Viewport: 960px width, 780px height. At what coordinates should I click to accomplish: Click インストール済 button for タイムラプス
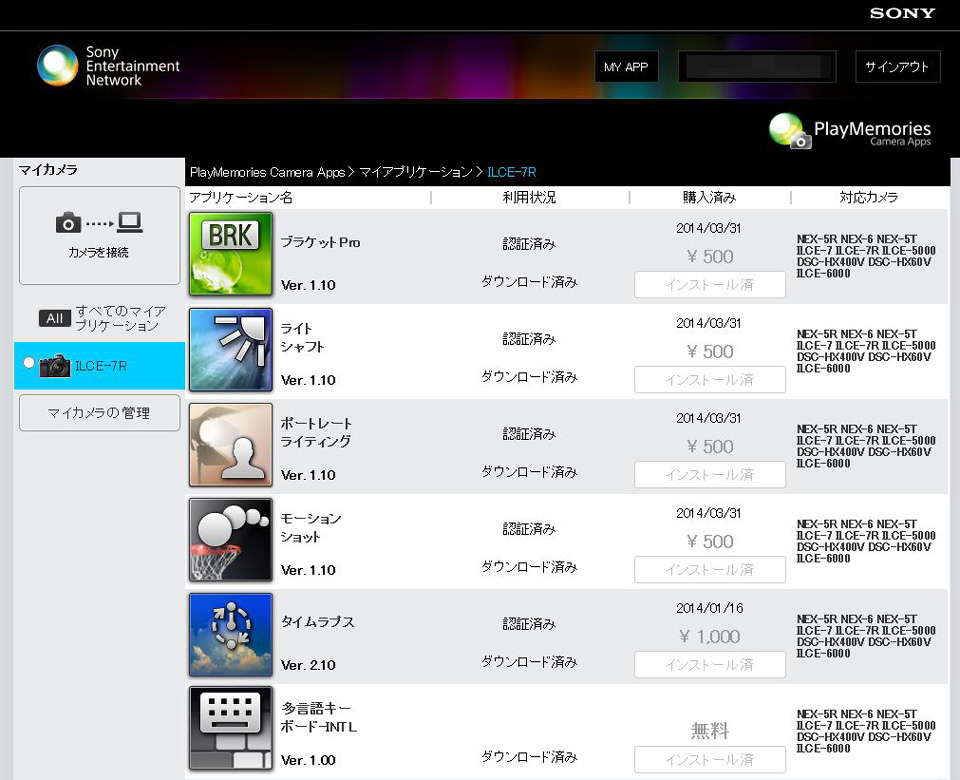point(710,664)
